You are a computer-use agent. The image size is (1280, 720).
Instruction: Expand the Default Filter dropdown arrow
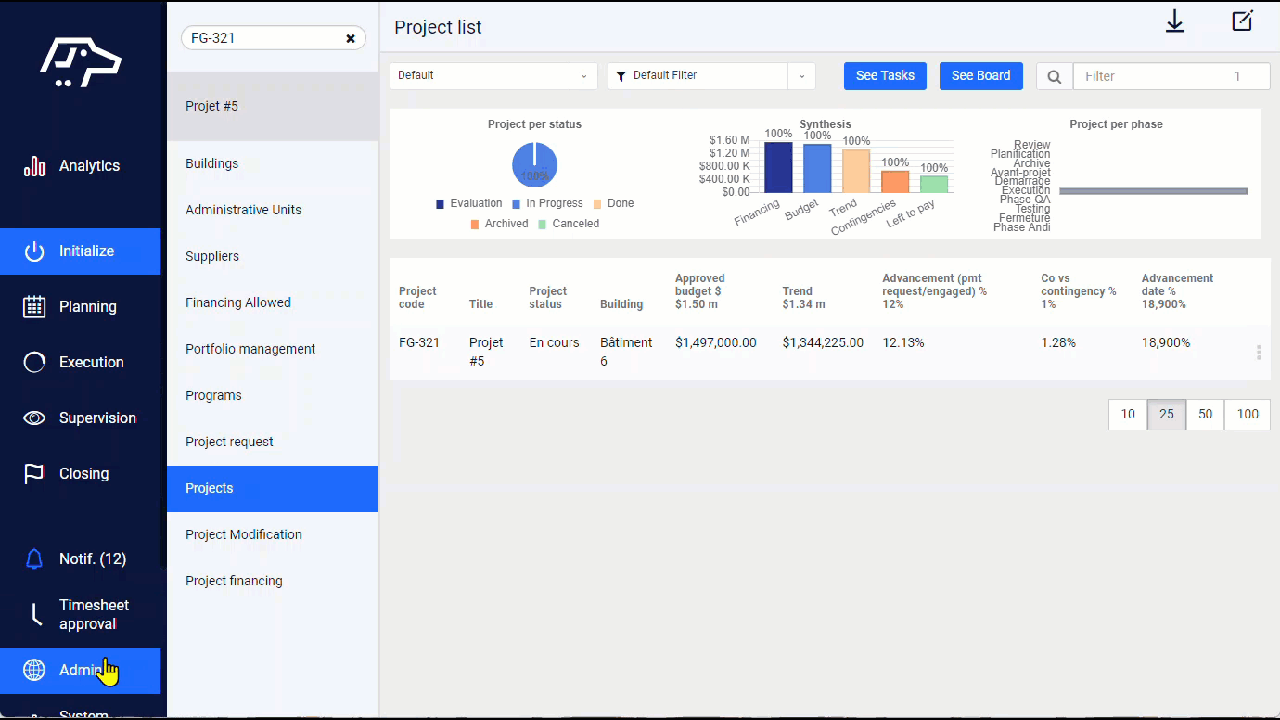[801, 76]
